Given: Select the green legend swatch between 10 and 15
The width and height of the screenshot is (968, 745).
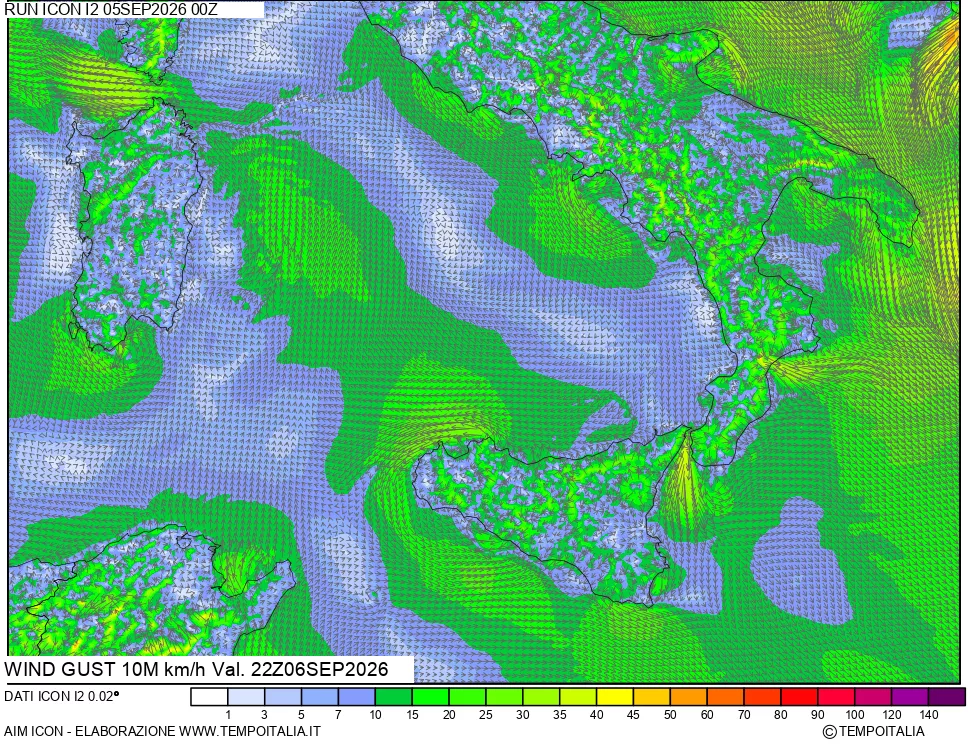Looking at the screenshot, I should pyautogui.click(x=394, y=697).
